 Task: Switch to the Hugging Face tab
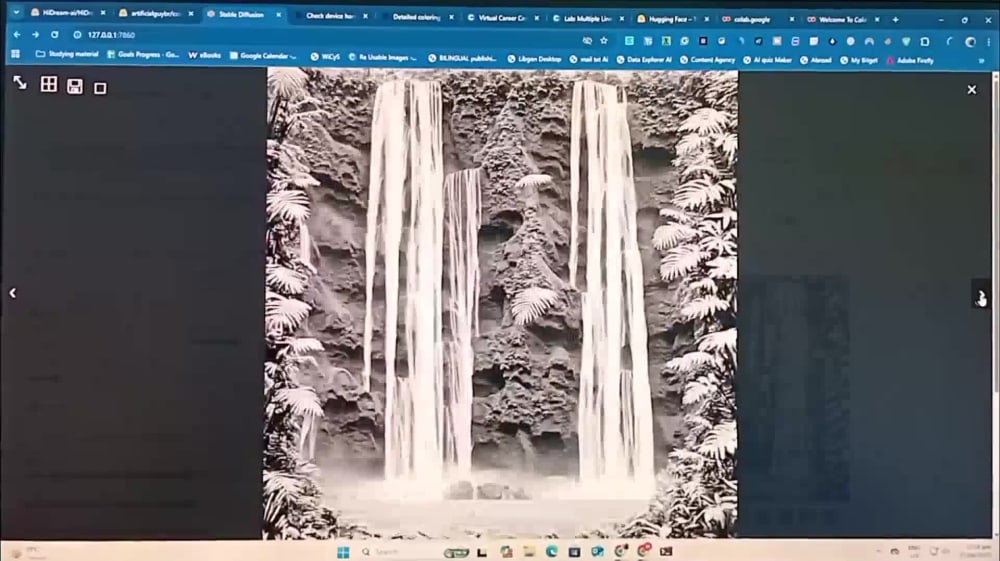coord(671,19)
